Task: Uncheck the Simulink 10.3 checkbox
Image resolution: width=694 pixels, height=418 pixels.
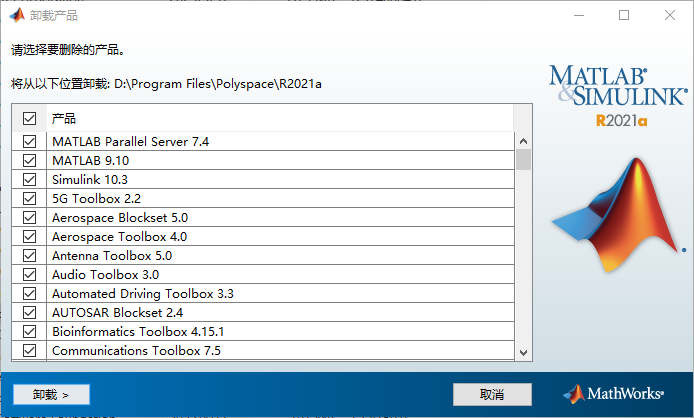Action: (30, 179)
